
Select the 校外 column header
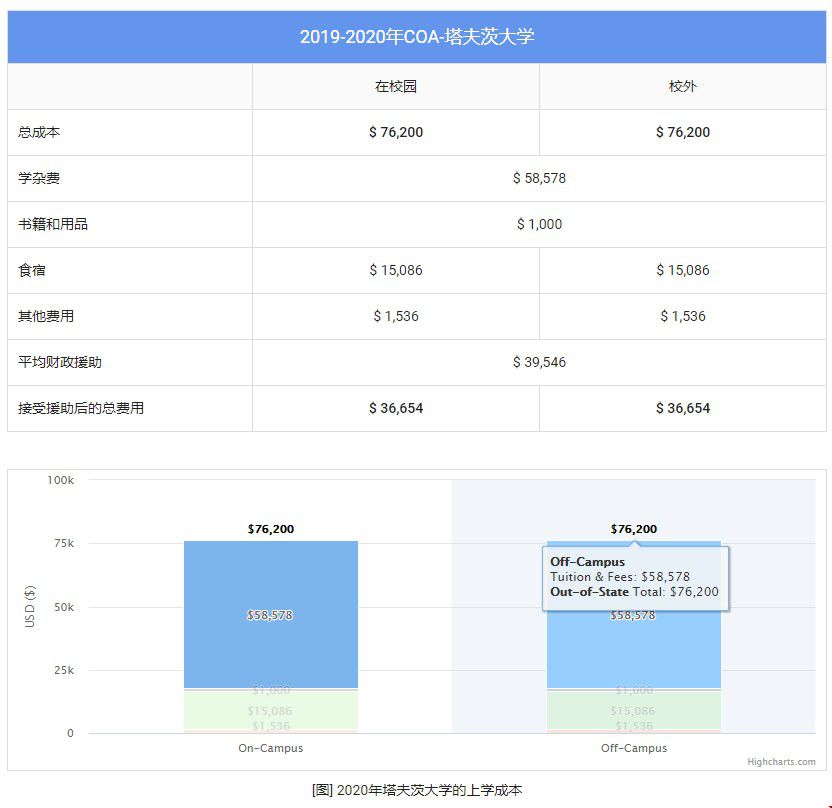coord(682,86)
